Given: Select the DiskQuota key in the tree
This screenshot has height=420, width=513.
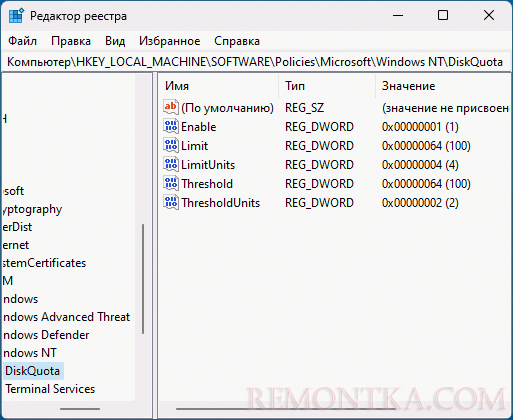Looking at the screenshot, I should 33,371.
